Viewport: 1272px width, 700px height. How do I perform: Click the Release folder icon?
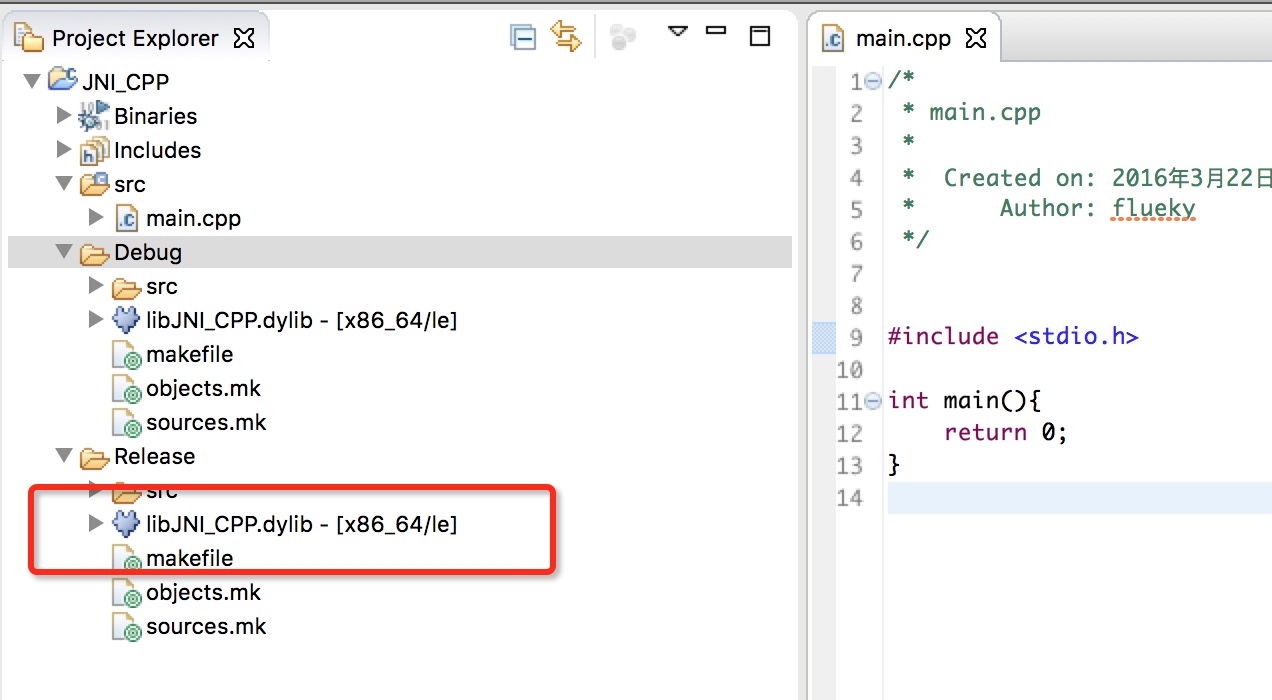click(94, 457)
